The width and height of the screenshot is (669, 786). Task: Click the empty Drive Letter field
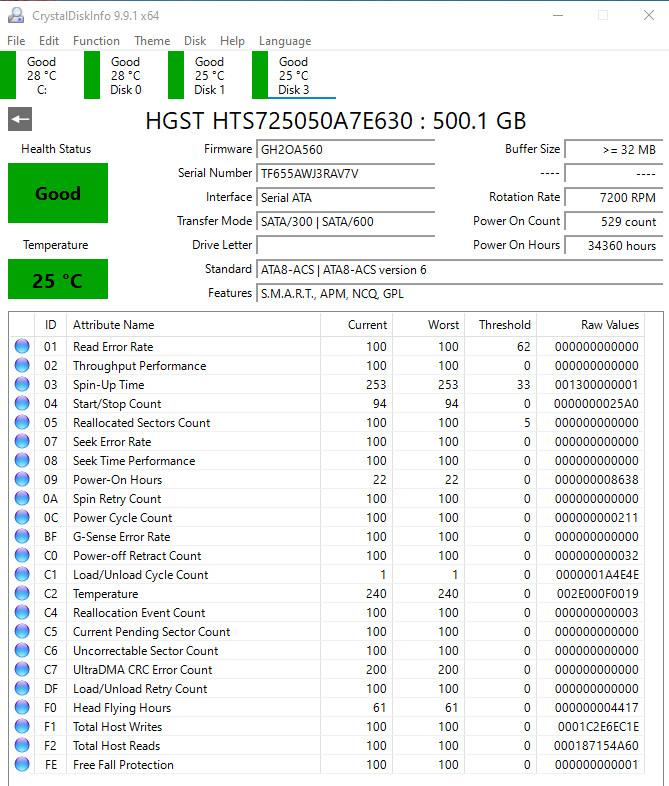point(345,245)
